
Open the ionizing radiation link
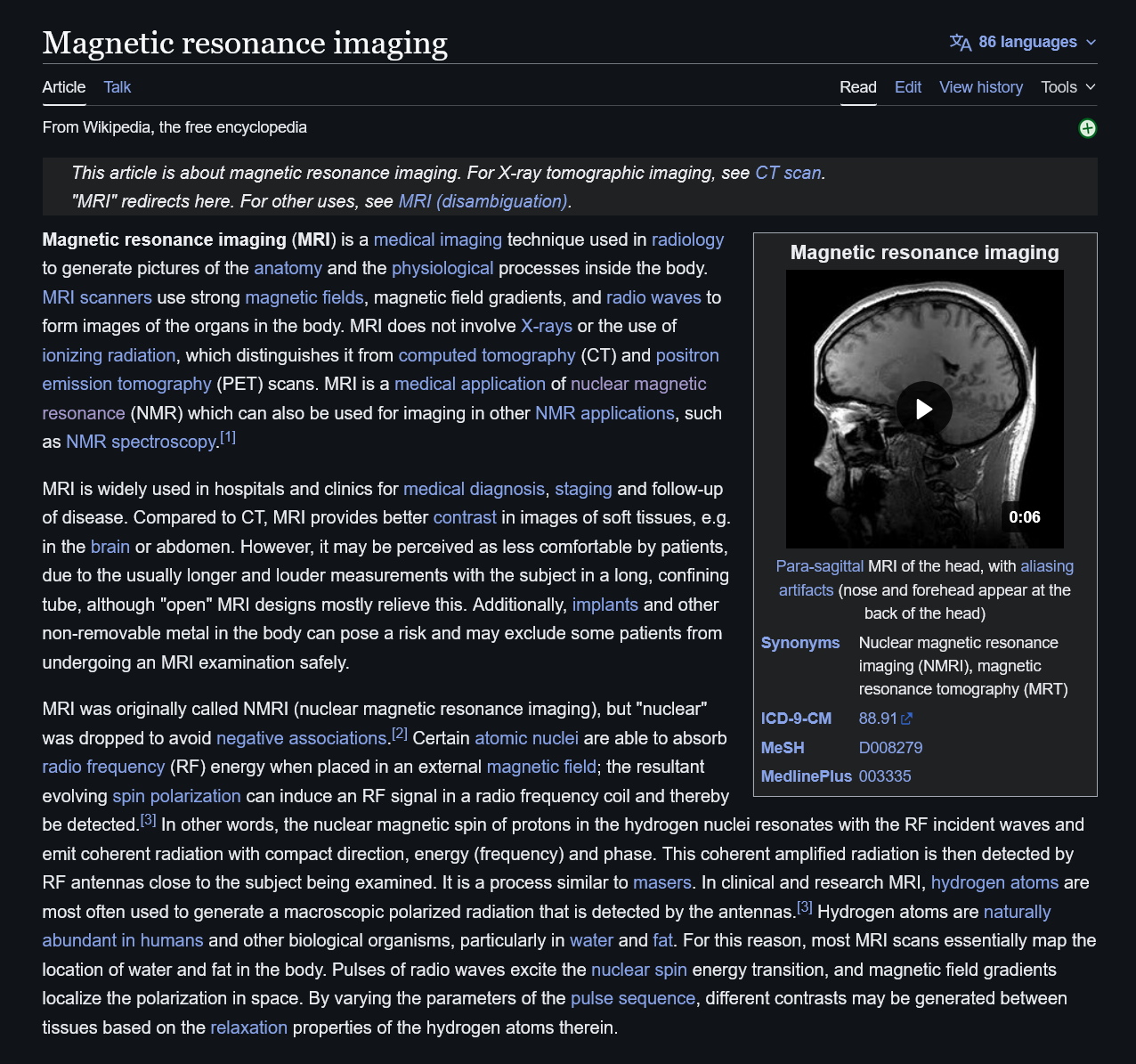(109, 355)
